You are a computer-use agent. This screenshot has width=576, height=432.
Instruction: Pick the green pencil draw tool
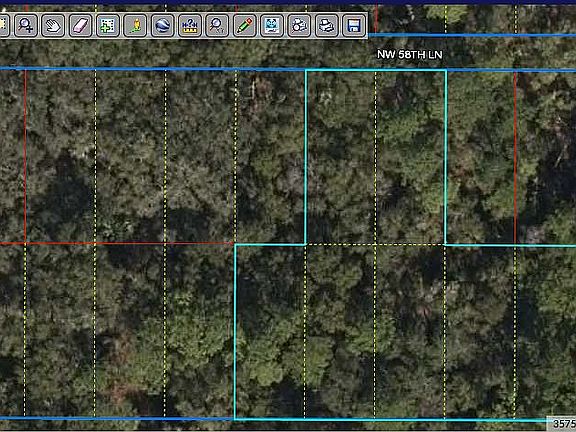(244, 25)
